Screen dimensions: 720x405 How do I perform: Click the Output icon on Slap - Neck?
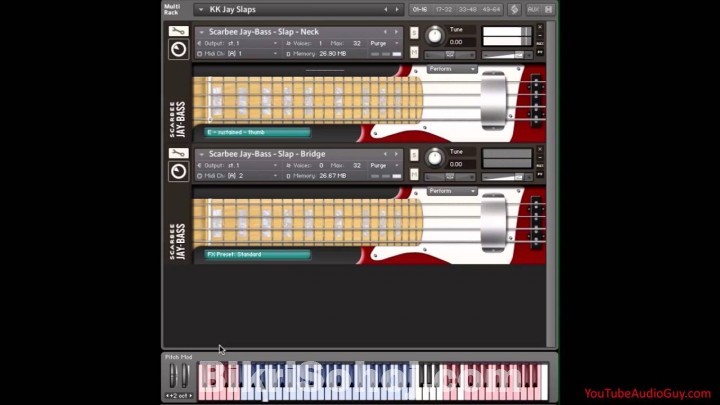coord(199,43)
